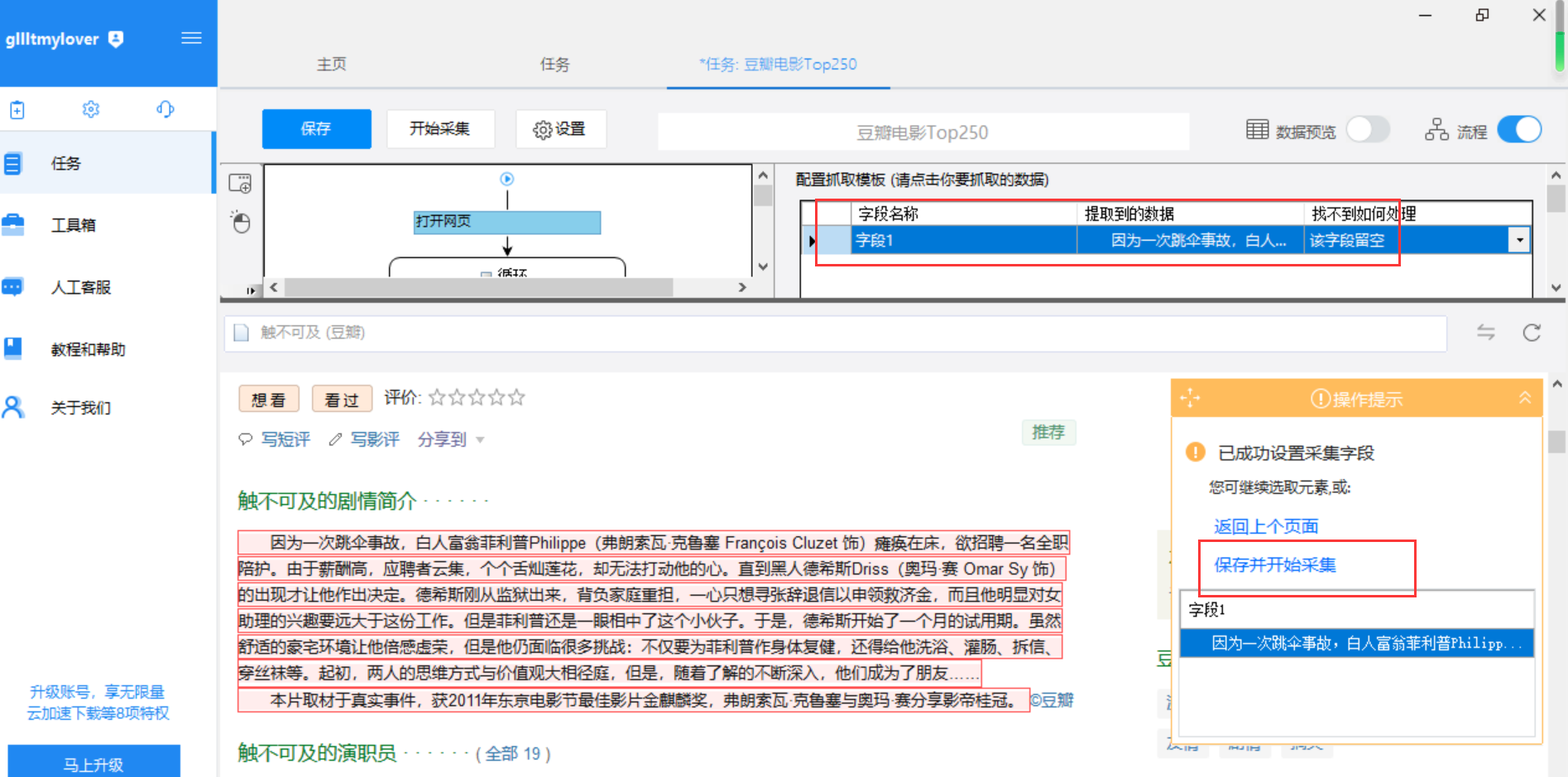Click the 开始采集 button
This screenshot has width=1568, height=777.
pos(439,129)
